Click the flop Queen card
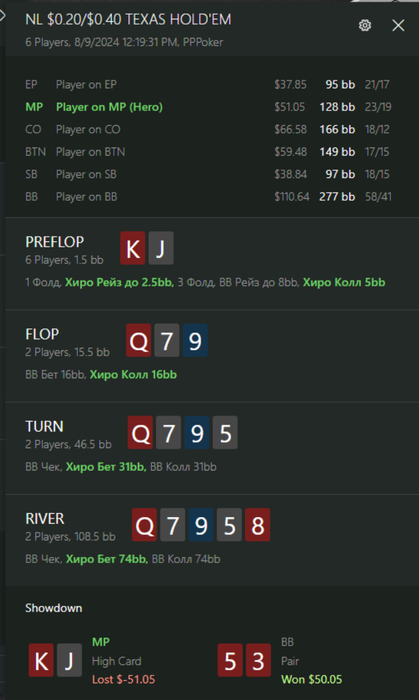Image resolution: width=419 pixels, height=700 pixels. pos(138,341)
